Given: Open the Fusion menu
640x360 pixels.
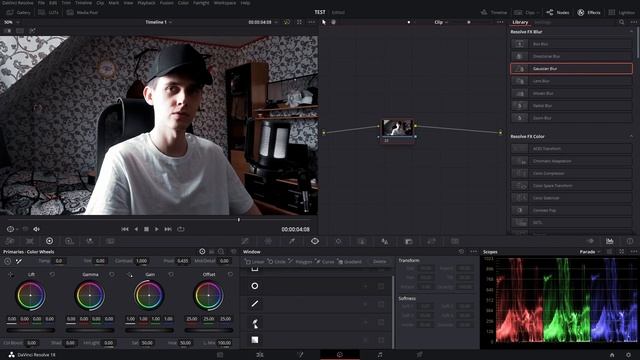Looking at the screenshot, I should tap(167, 3).
